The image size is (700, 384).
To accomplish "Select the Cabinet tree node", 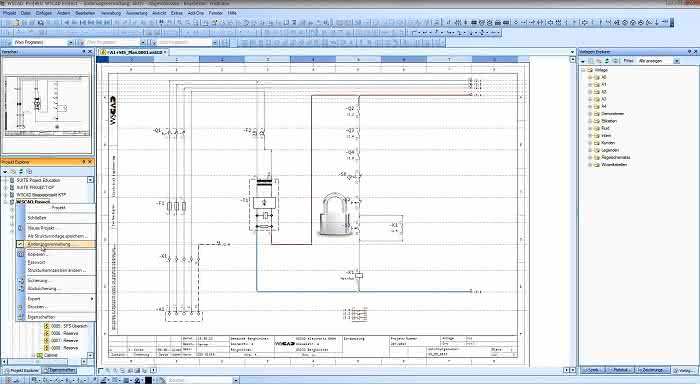I will tap(50, 355).
